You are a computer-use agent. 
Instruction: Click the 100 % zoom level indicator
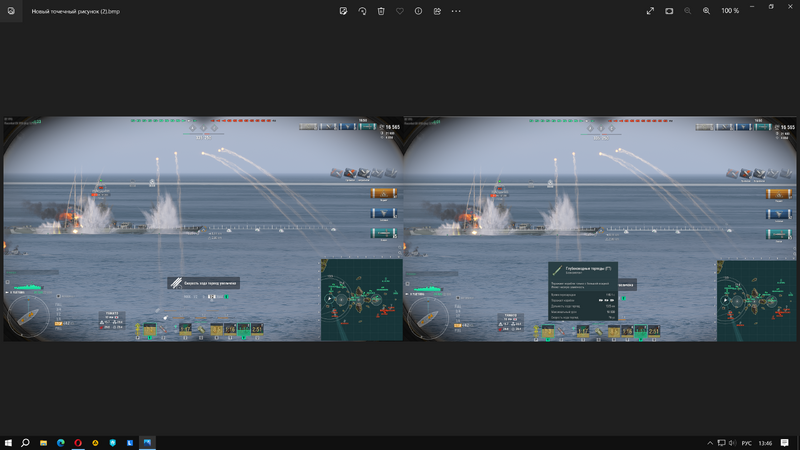730,10
